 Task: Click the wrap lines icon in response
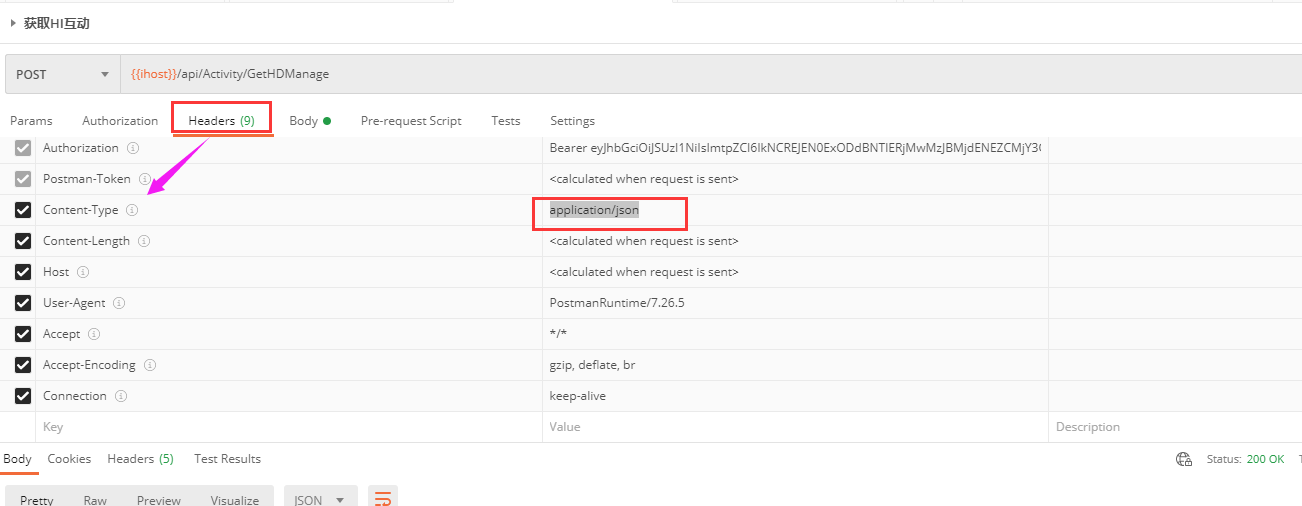[383, 498]
